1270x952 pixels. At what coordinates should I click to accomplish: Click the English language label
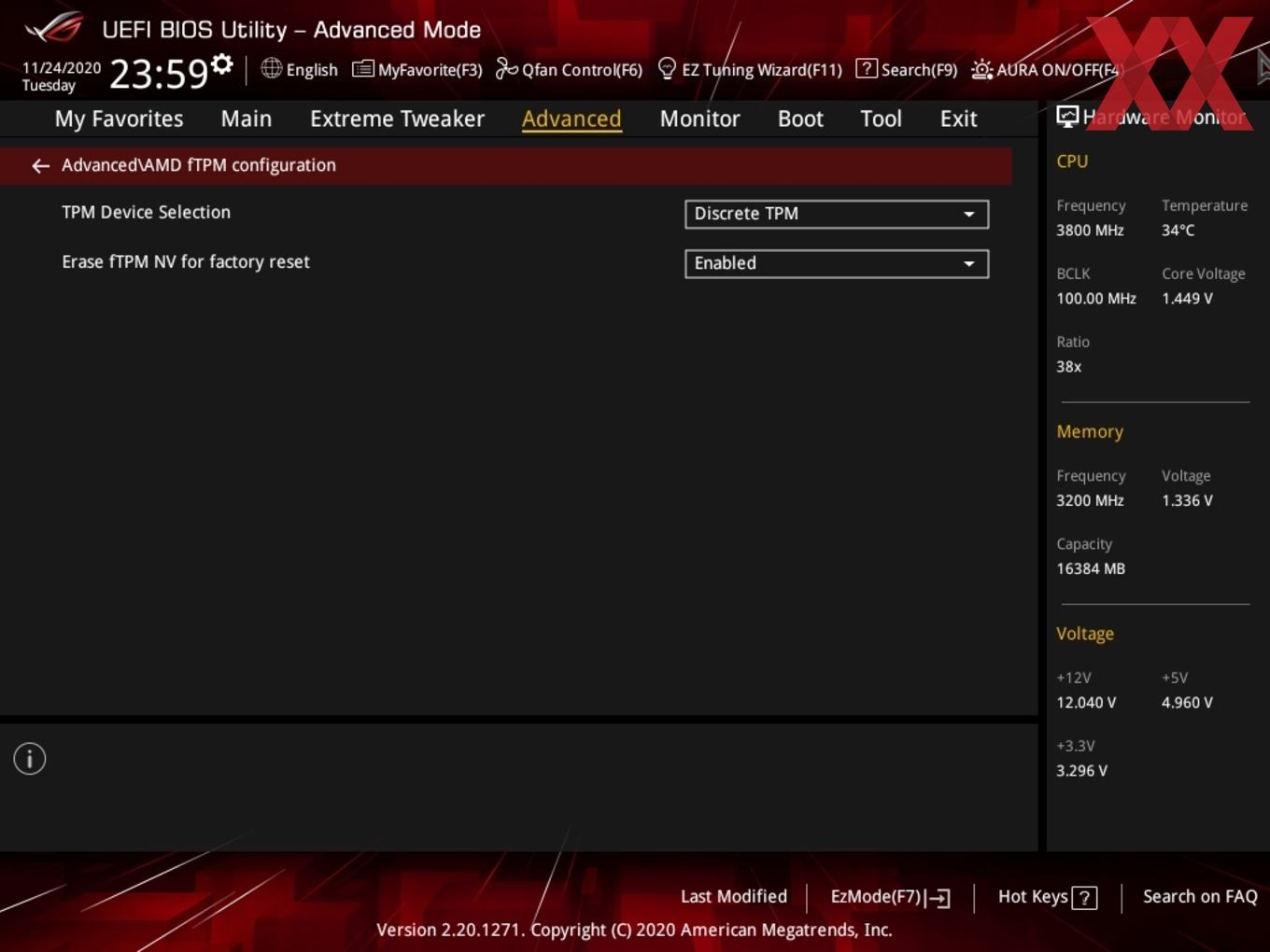click(x=312, y=70)
